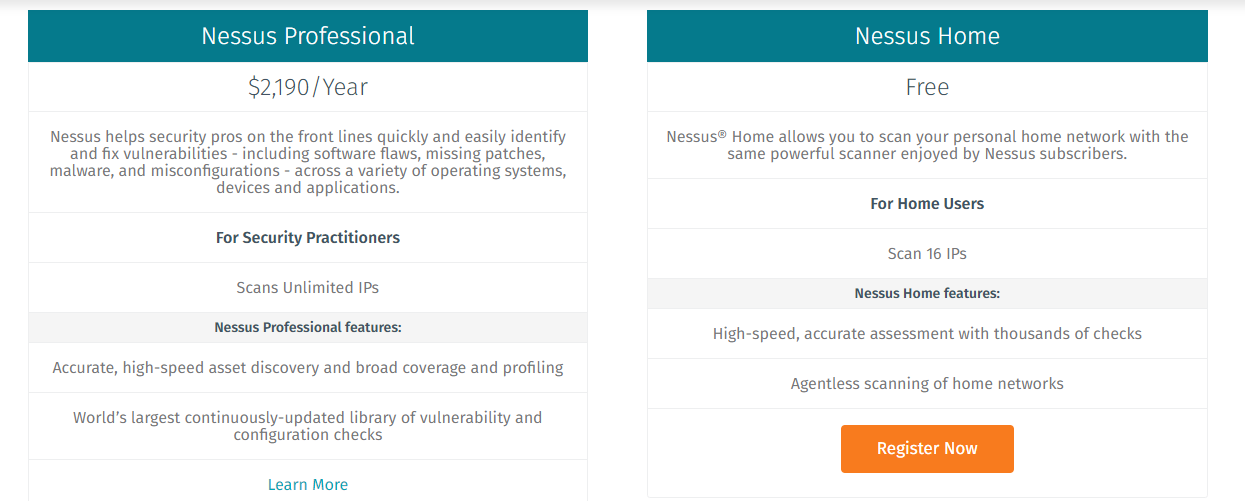Image resolution: width=1245 pixels, height=501 pixels.
Task: Click the Free price label
Action: coord(927,87)
